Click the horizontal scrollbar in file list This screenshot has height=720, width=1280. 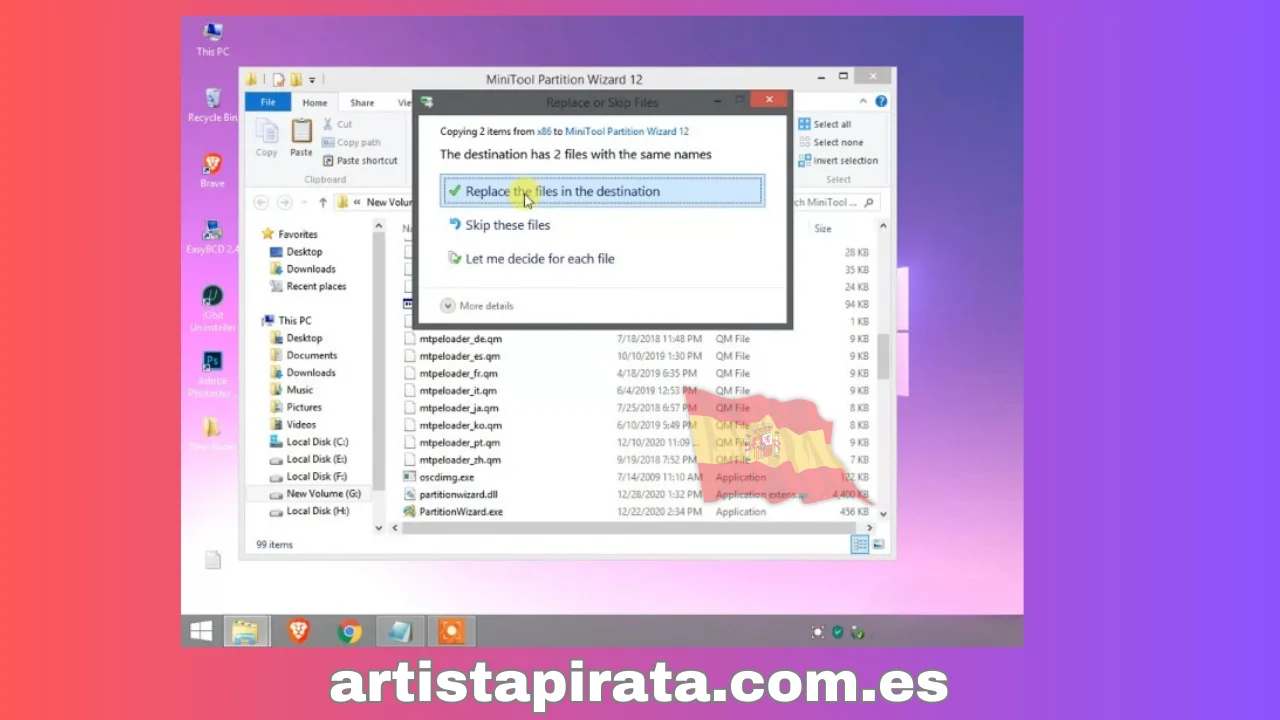tap(630, 527)
